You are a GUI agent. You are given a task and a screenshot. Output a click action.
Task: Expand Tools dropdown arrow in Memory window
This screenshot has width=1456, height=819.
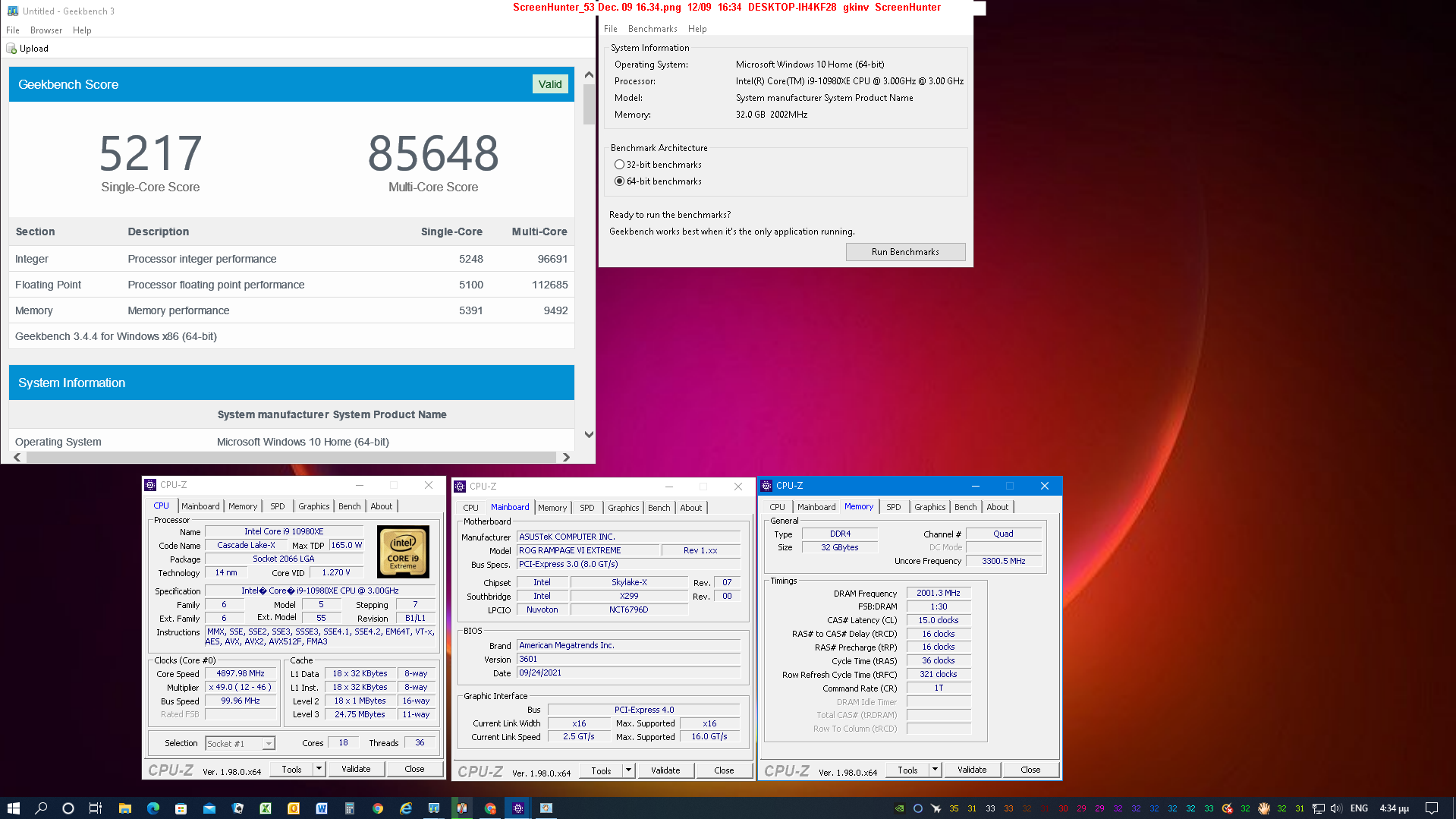[x=936, y=770]
